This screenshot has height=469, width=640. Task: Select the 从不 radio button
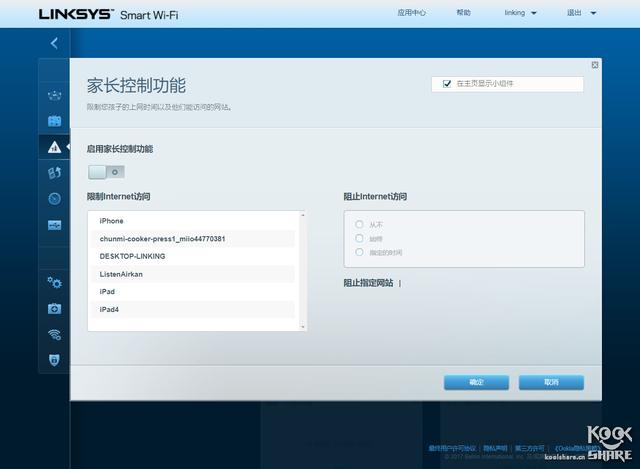(x=359, y=224)
